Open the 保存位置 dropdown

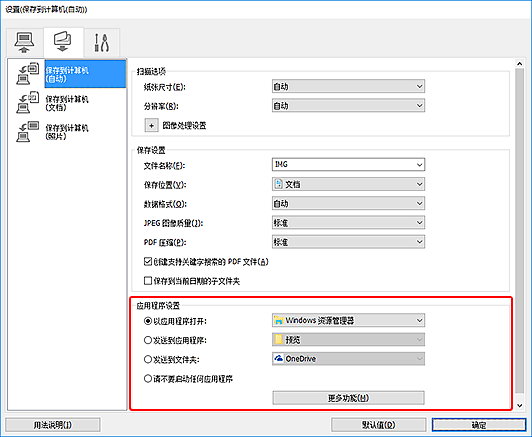point(348,184)
